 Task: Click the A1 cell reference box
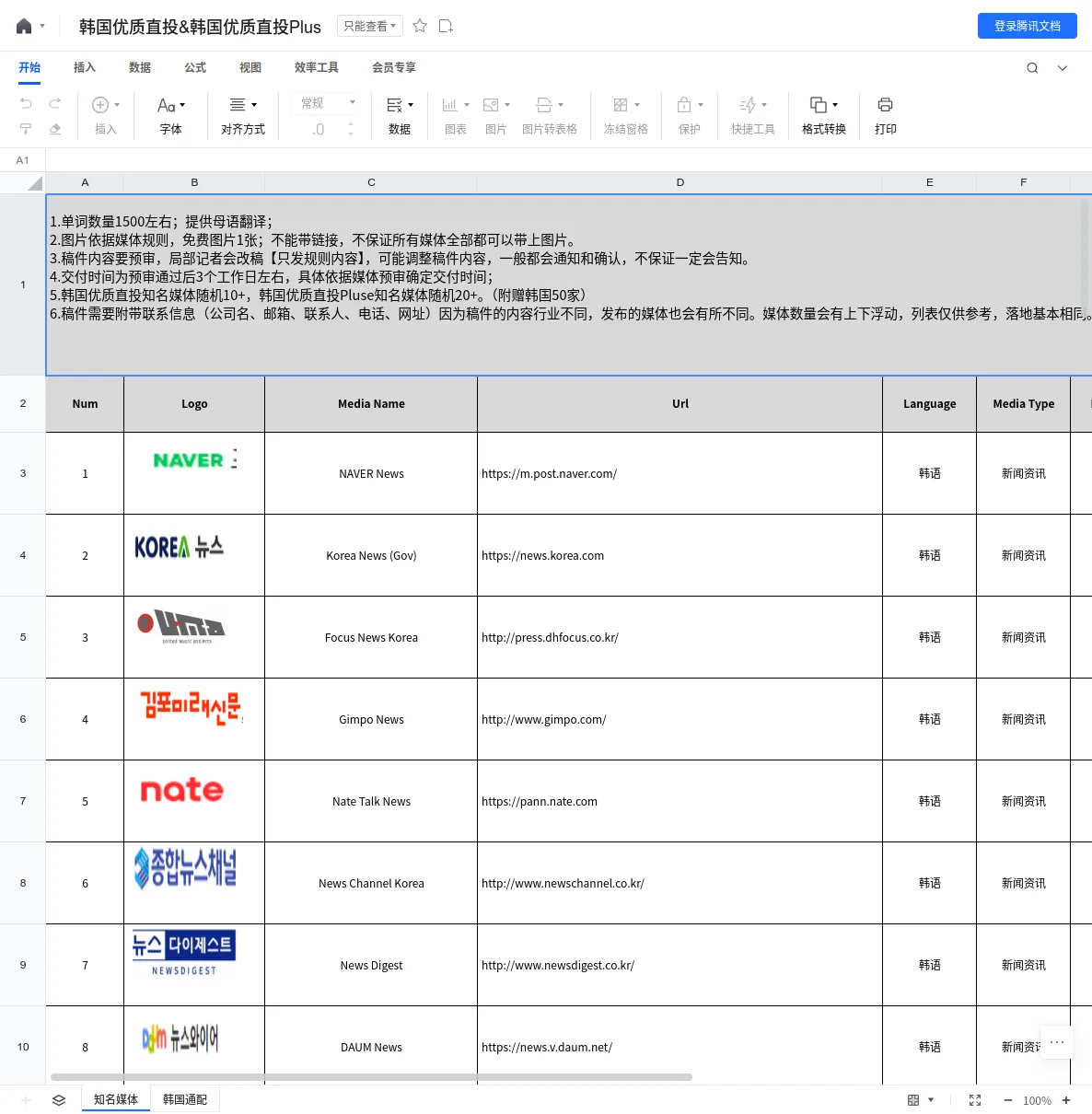[23, 160]
